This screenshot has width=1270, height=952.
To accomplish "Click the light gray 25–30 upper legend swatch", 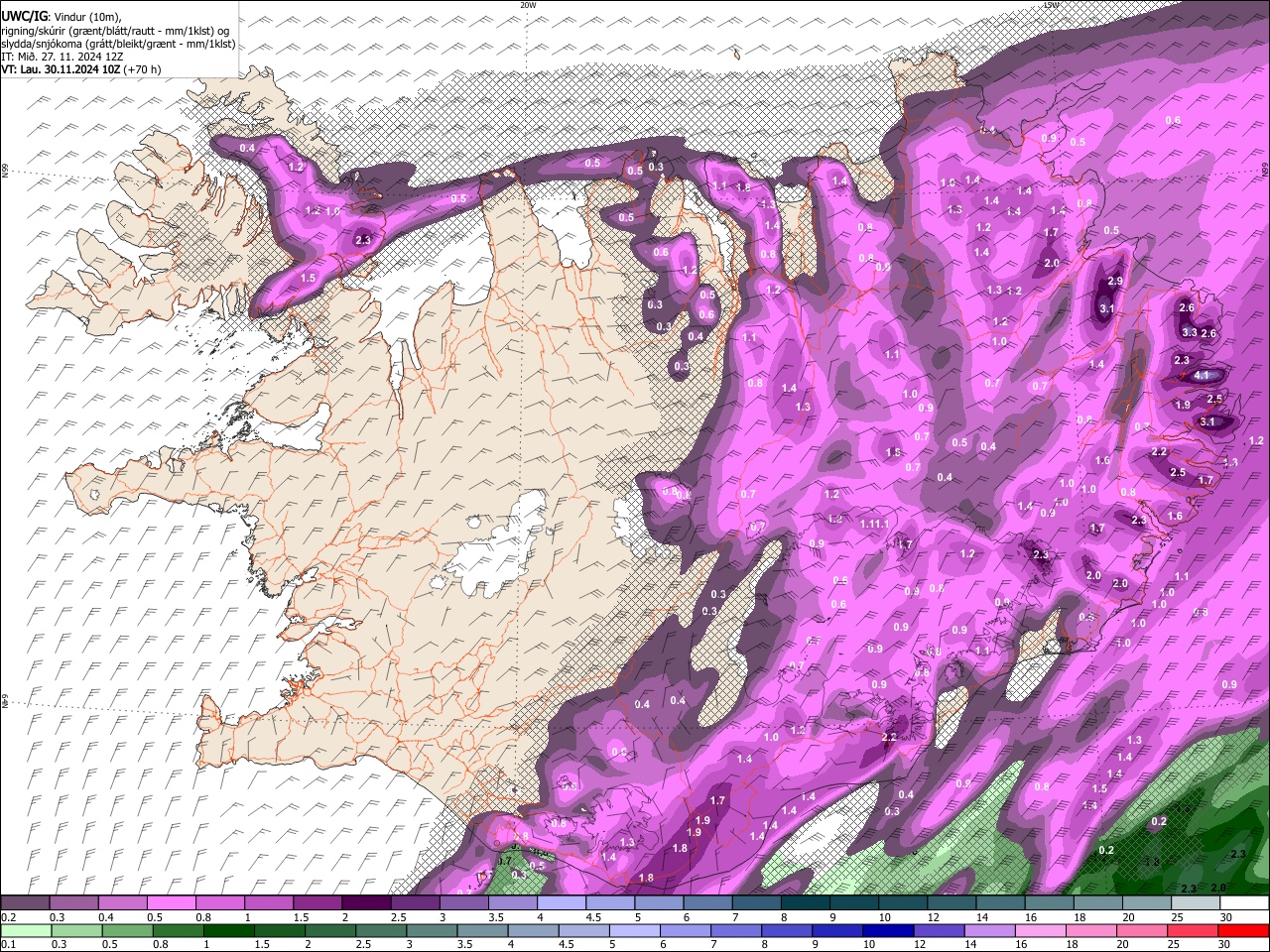I will 1196,903.
